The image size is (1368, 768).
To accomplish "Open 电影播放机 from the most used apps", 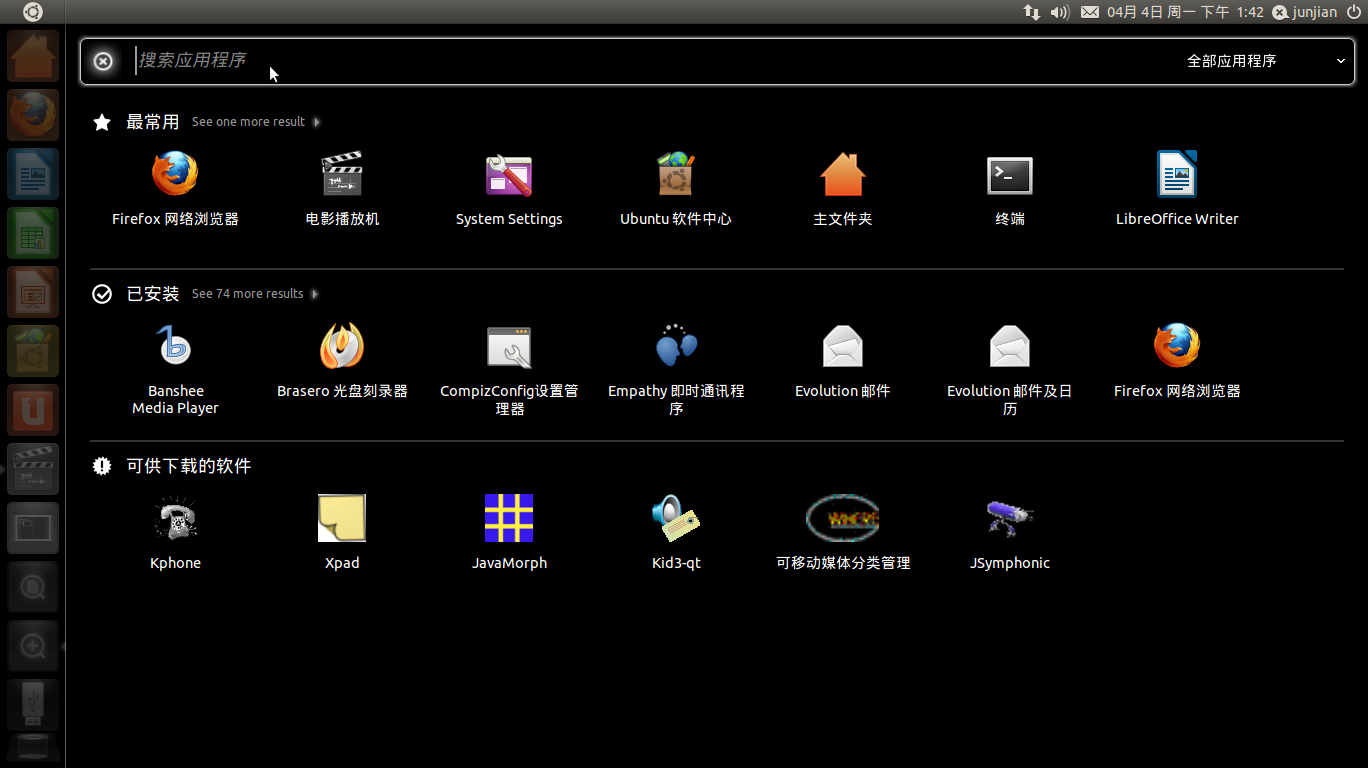I will click(x=342, y=189).
